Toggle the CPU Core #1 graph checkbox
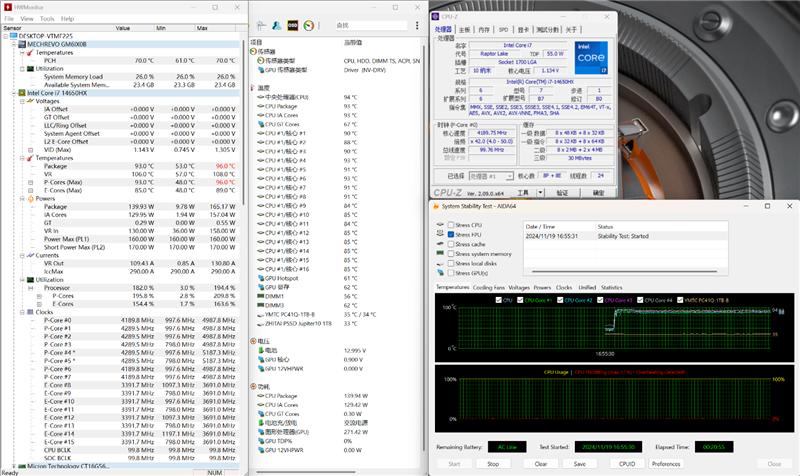The image size is (800, 476). point(520,300)
